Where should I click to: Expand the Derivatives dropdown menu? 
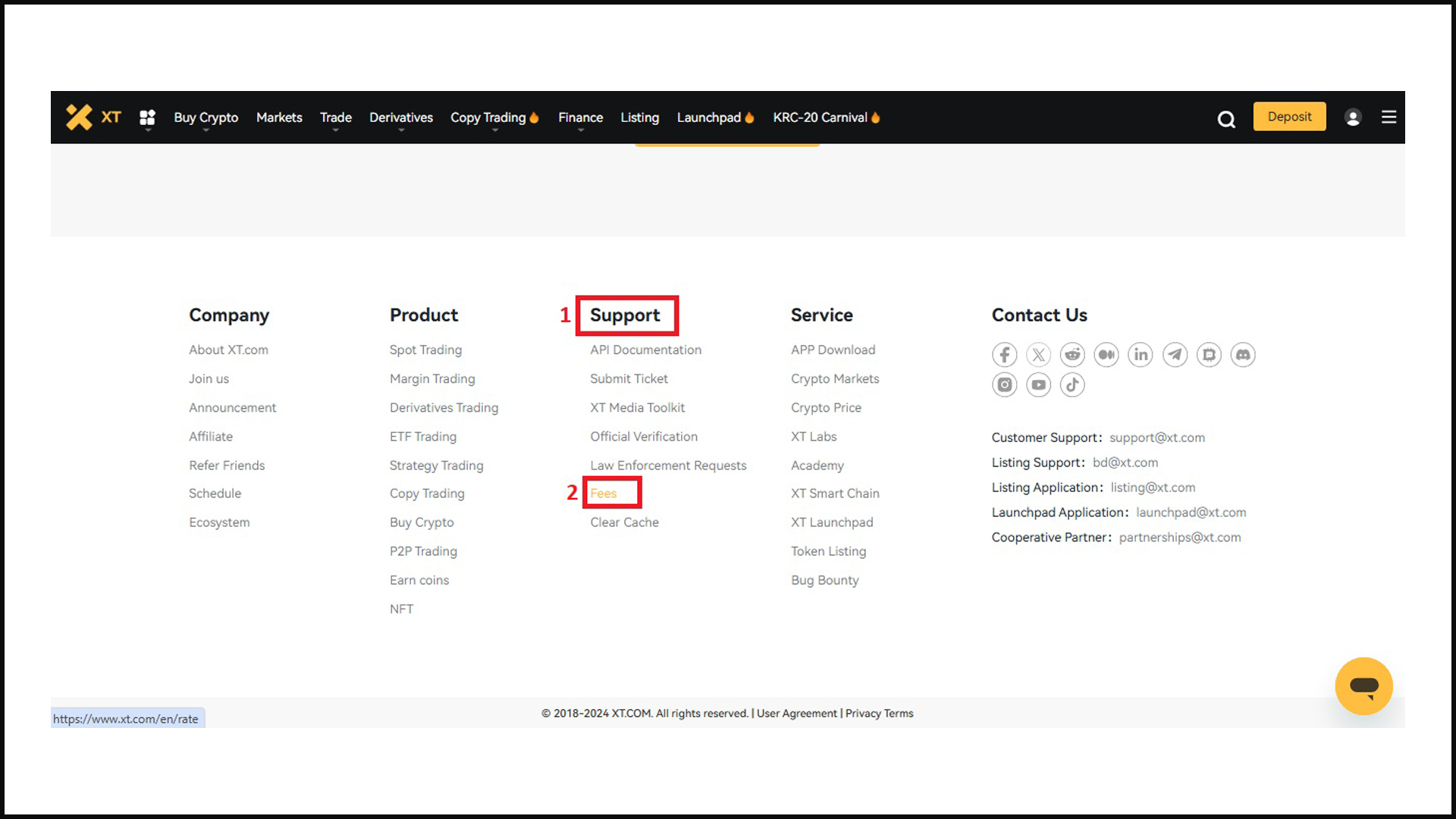coord(401,118)
